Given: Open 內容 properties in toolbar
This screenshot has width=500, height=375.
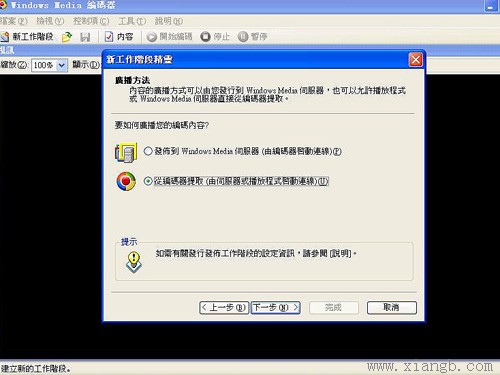Looking at the screenshot, I should click(119, 36).
